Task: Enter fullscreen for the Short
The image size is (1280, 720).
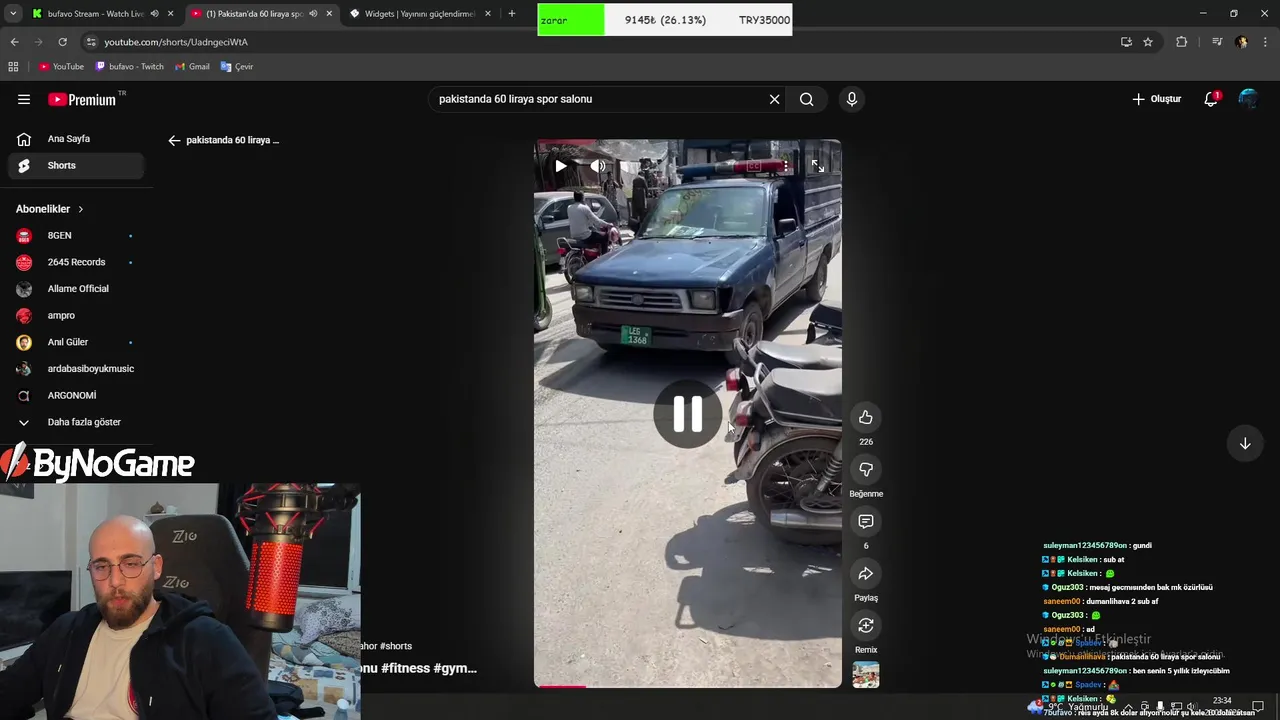Action: pyautogui.click(x=818, y=166)
